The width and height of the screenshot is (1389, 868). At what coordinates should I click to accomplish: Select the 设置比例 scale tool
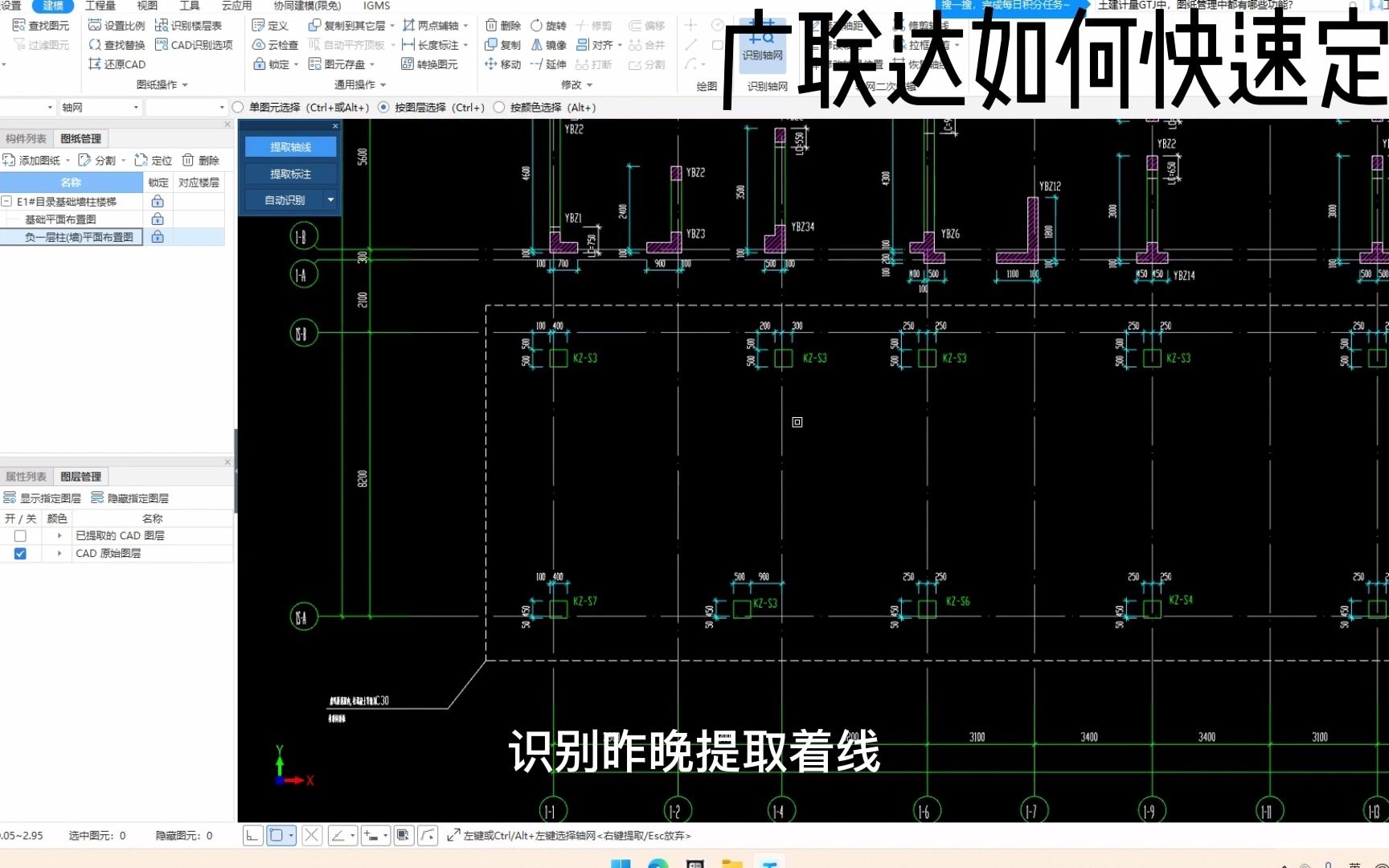(117, 26)
